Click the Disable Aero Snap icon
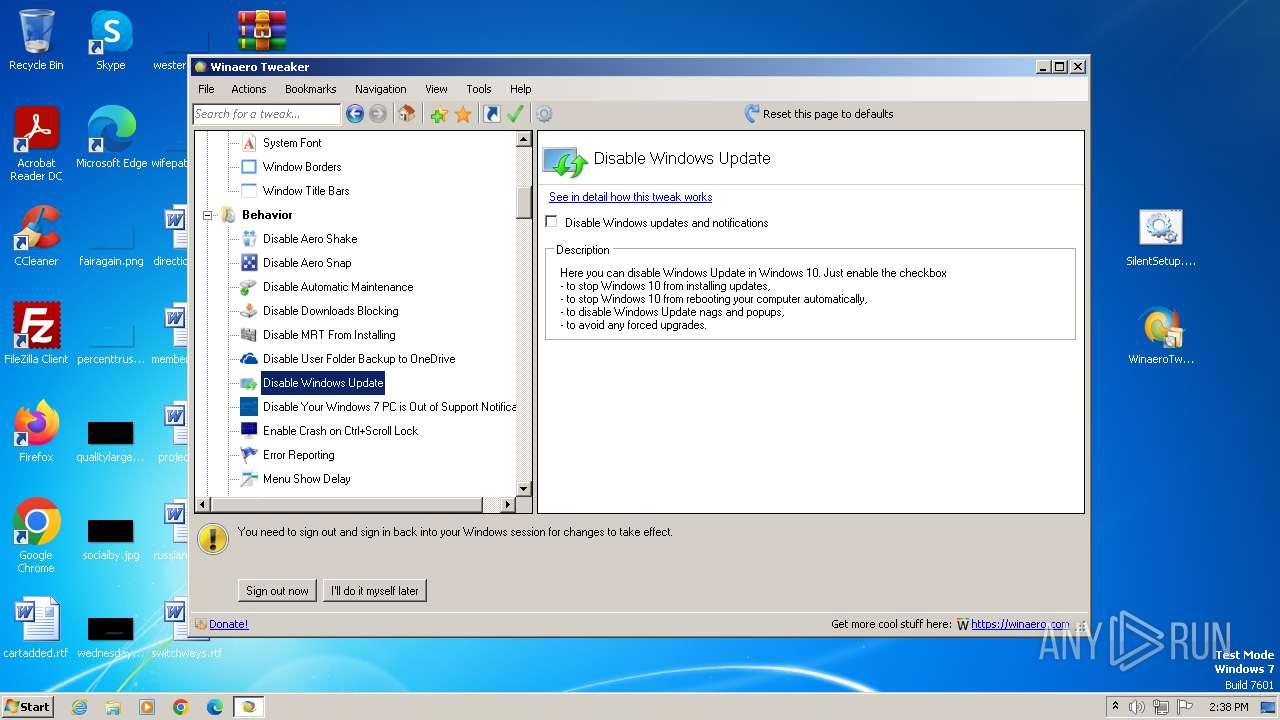Screen dimensions: 1280x720 (249, 263)
